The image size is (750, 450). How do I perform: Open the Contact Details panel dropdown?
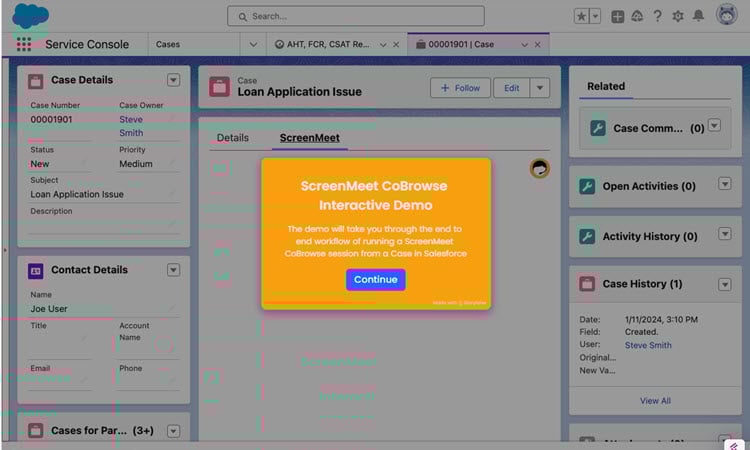pyautogui.click(x=174, y=270)
